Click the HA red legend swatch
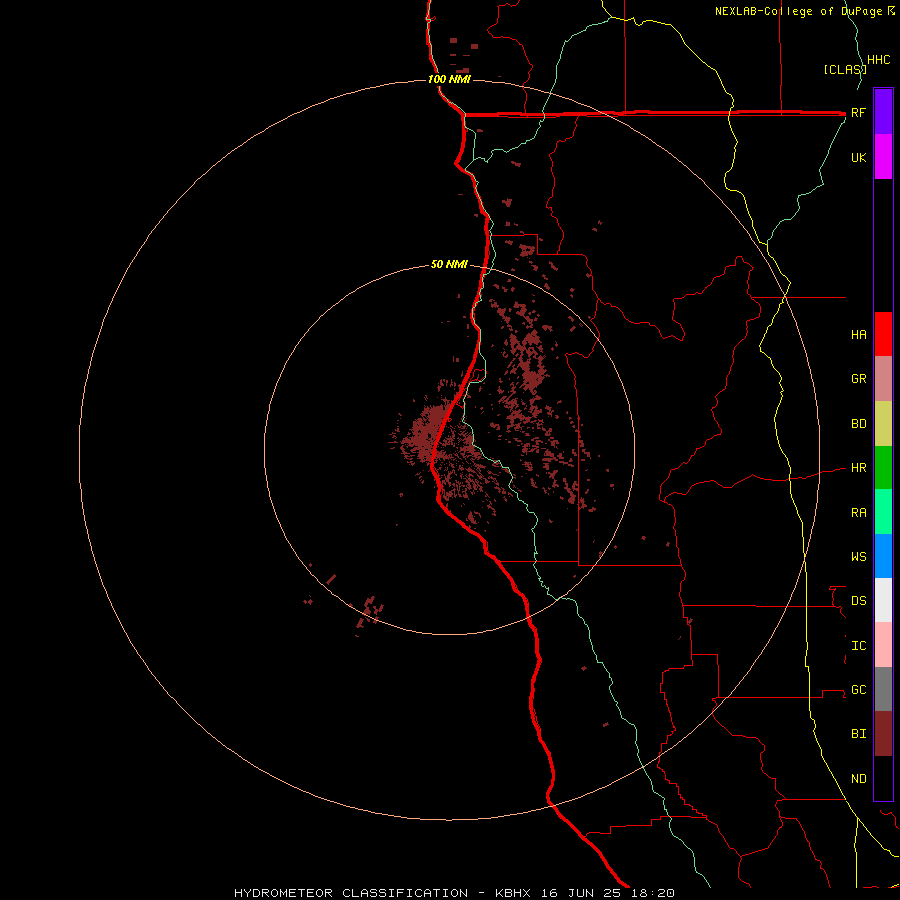This screenshot has height=900, width=900. tap(883, 334)
